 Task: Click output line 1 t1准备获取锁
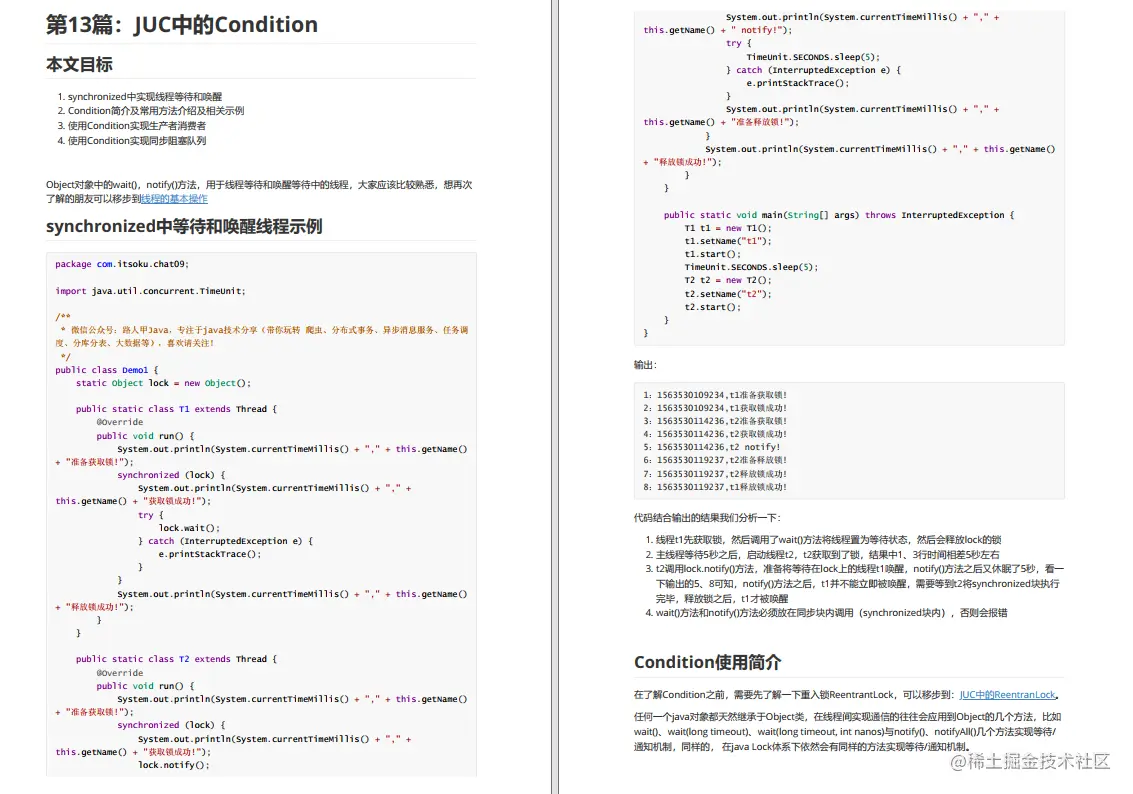pyautogui.click(x=715, y=394)
